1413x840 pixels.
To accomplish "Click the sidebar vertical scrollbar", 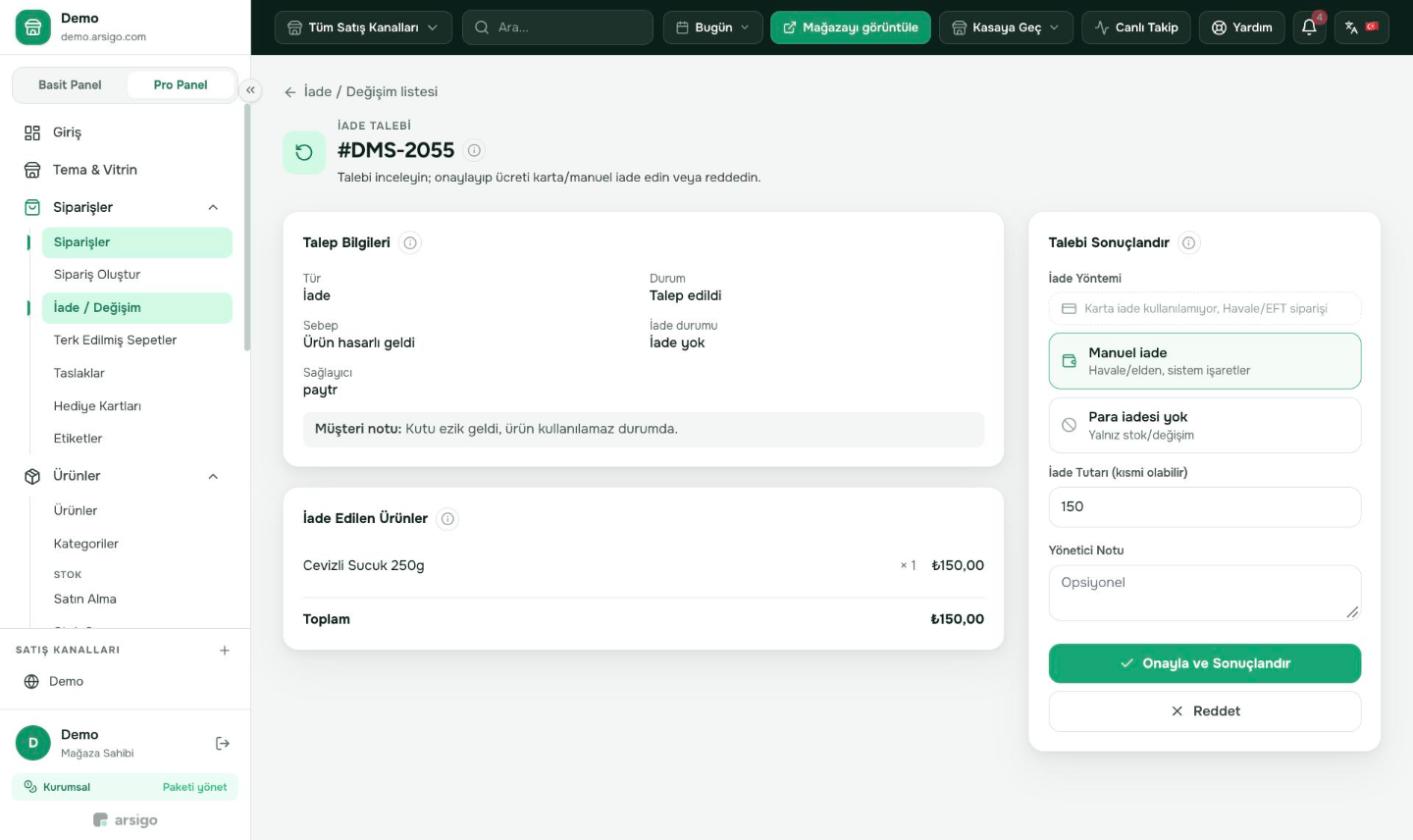I will [x=247, y=227].
